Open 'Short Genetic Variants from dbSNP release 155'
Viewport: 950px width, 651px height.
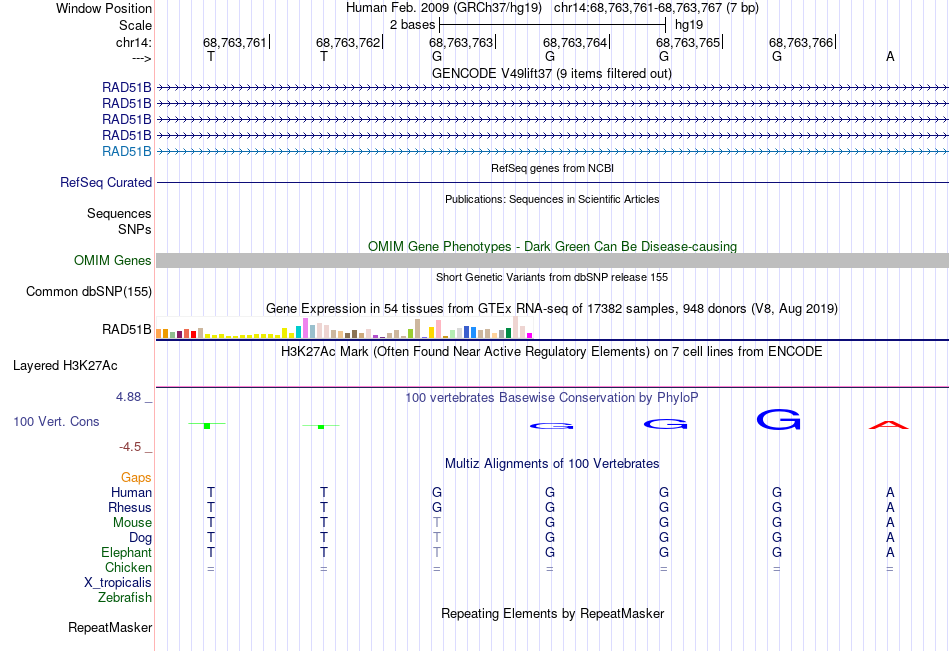click(552, 277)
